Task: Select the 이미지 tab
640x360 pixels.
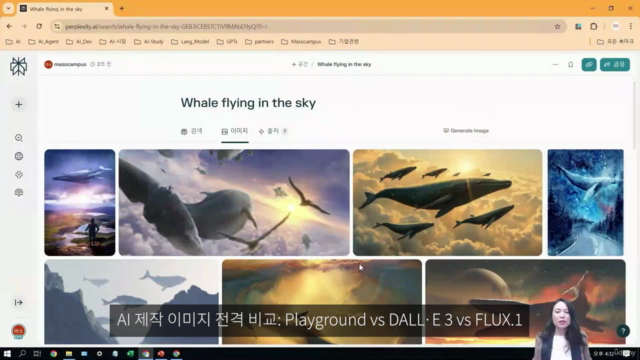Action: click(235, 131)
